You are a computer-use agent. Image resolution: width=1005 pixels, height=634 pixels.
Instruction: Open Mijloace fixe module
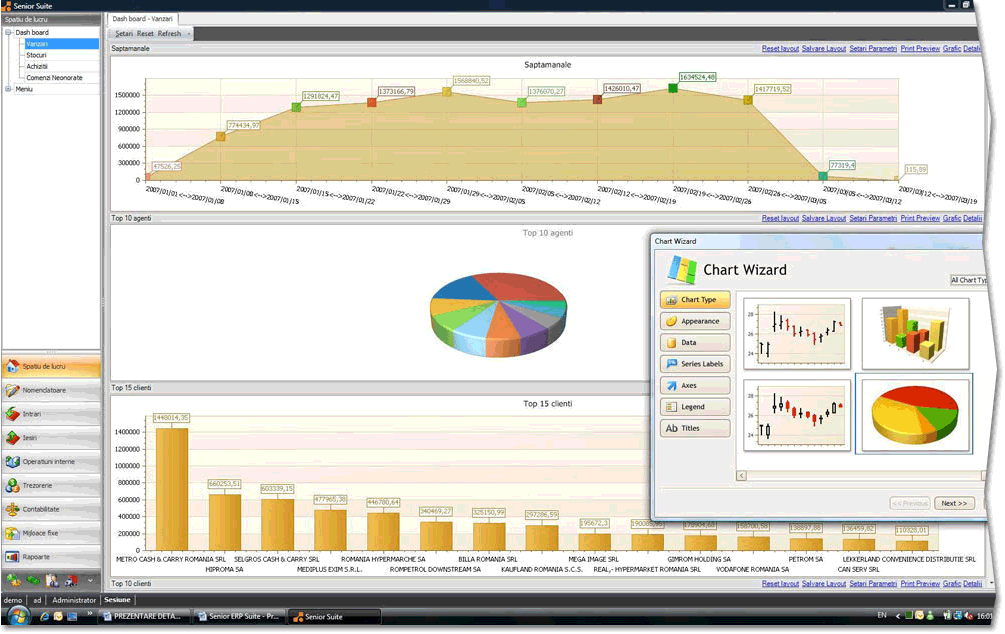click(x=43, y=532)
